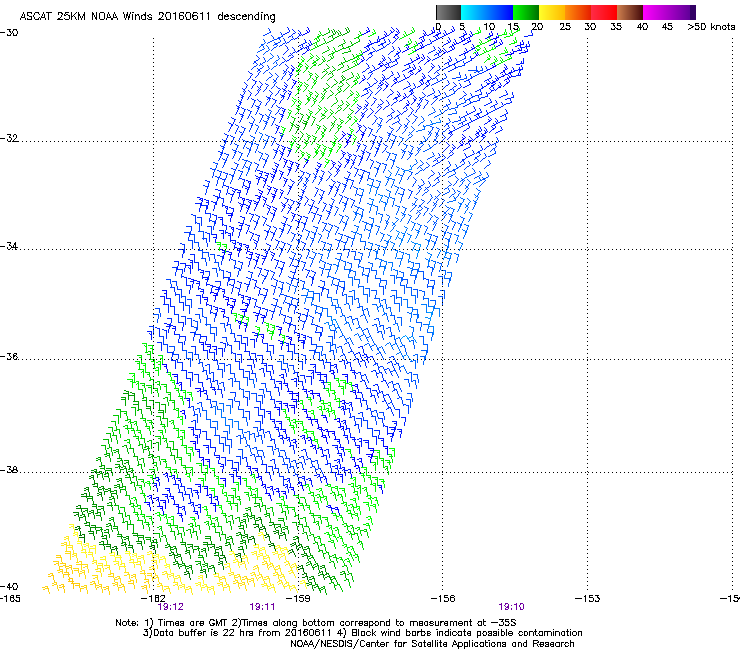The height and width of the screenshot is (650, 740).
Task: Click the orange 25-30 knots legend swatch
Action: click(x=578, y=12)
